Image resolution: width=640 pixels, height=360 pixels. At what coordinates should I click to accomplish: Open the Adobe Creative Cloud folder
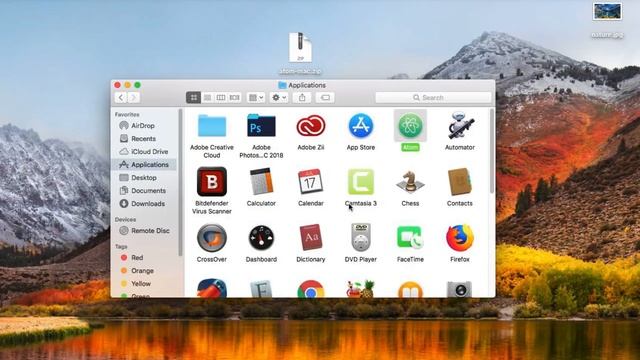(212, 126)
